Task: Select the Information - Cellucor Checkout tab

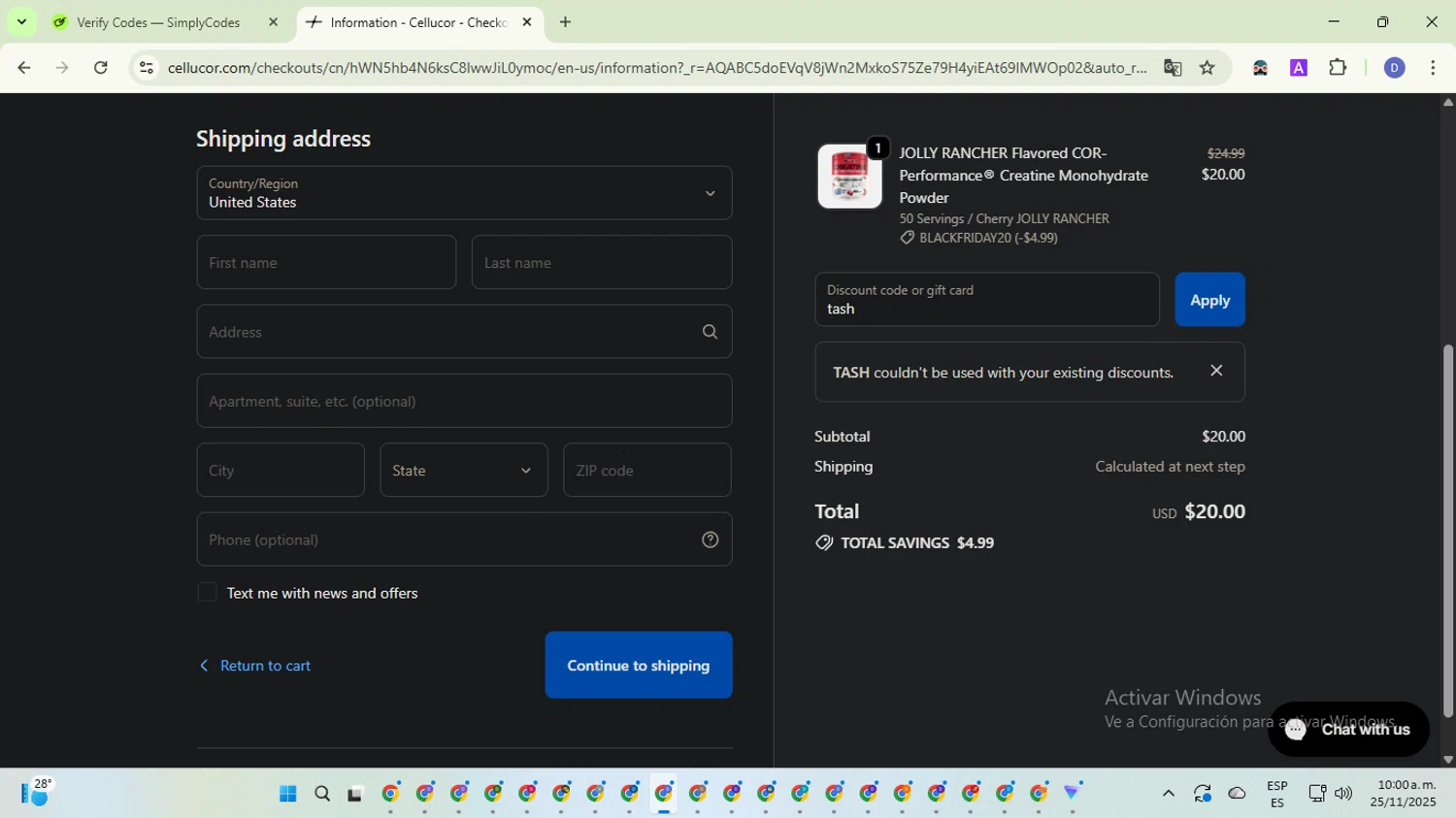Action: point(417,22)
